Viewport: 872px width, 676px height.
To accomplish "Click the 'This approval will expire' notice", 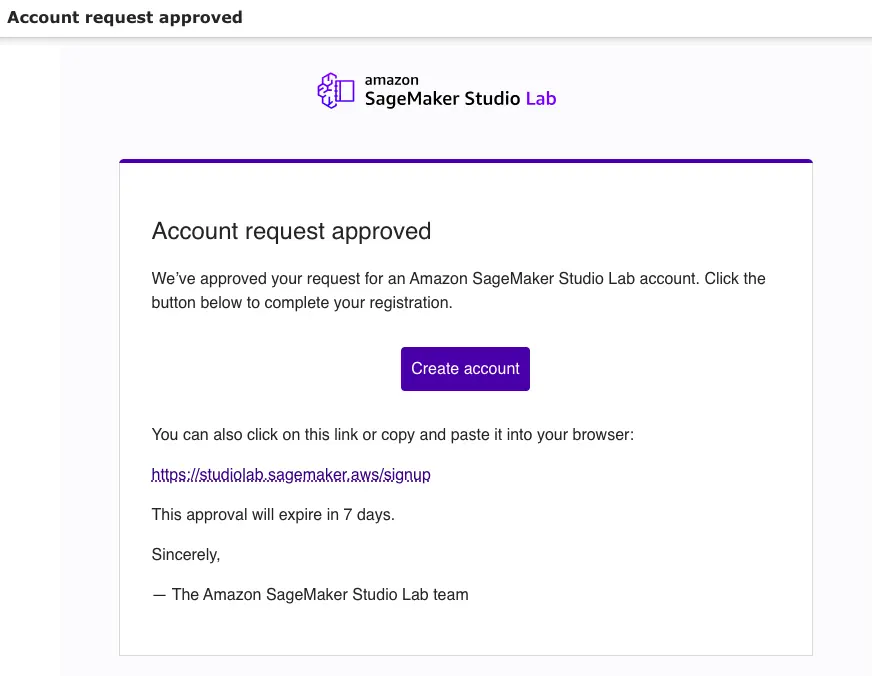I will coord(273,515).
